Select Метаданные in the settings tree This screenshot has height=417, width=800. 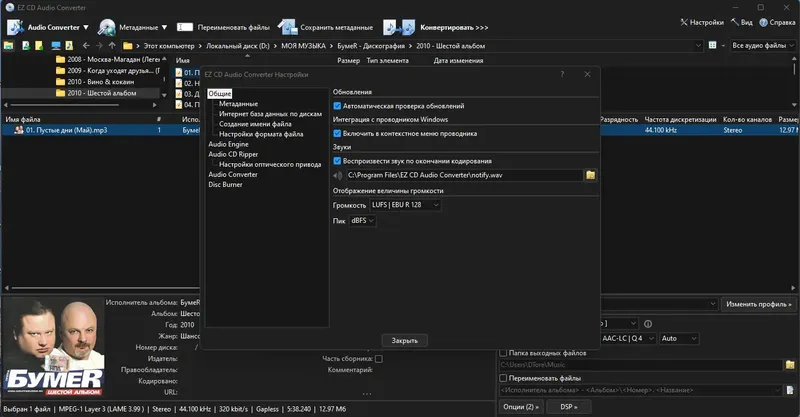pos(238,104)
